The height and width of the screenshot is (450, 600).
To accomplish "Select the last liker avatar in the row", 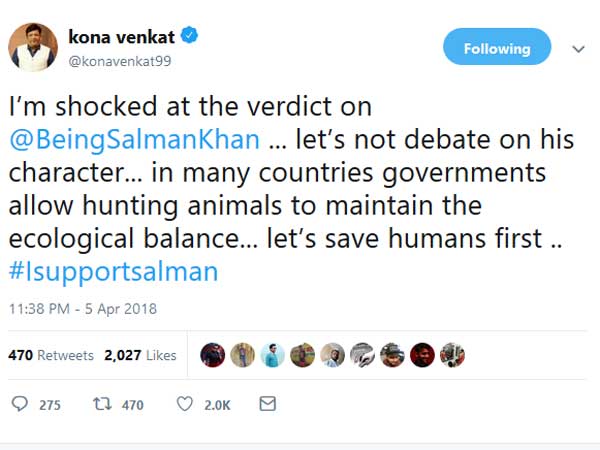I will [452, 355].
